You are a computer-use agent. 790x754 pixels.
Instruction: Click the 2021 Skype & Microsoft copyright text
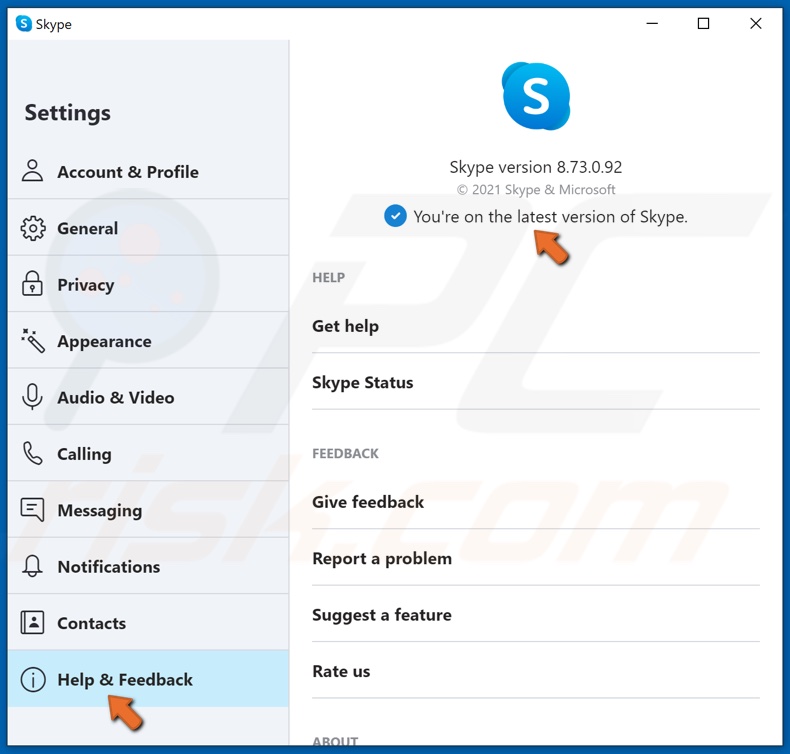[536, 190]
